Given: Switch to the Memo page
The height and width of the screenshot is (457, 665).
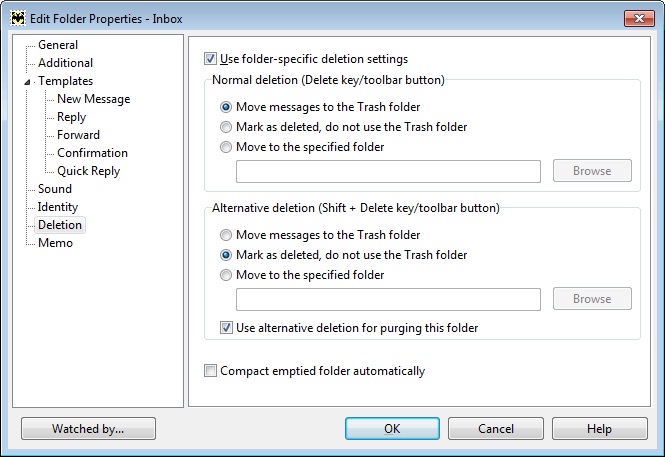Looking at the screenshot, I should pos(55,243).
